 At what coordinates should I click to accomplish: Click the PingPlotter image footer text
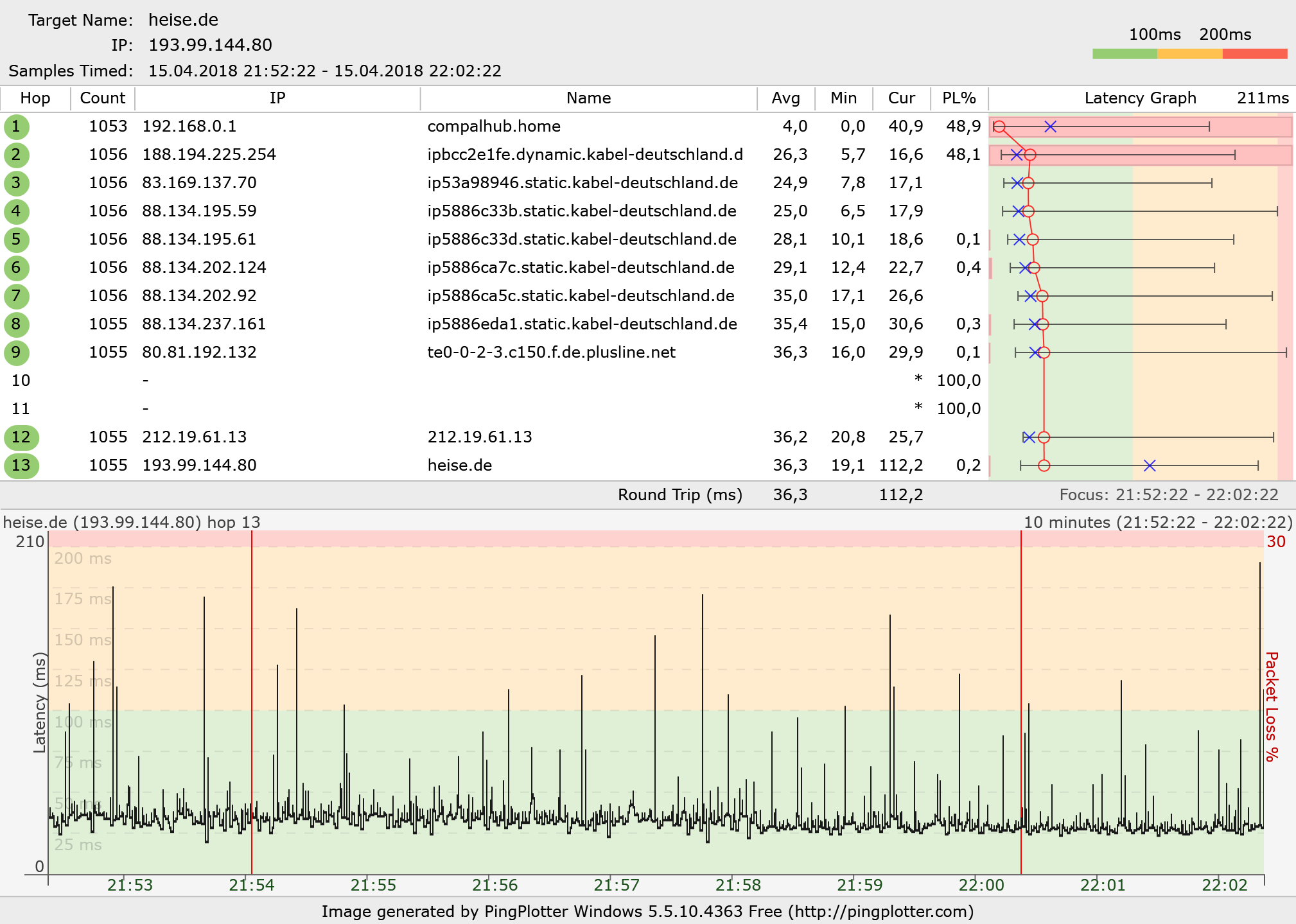[647, 911]
